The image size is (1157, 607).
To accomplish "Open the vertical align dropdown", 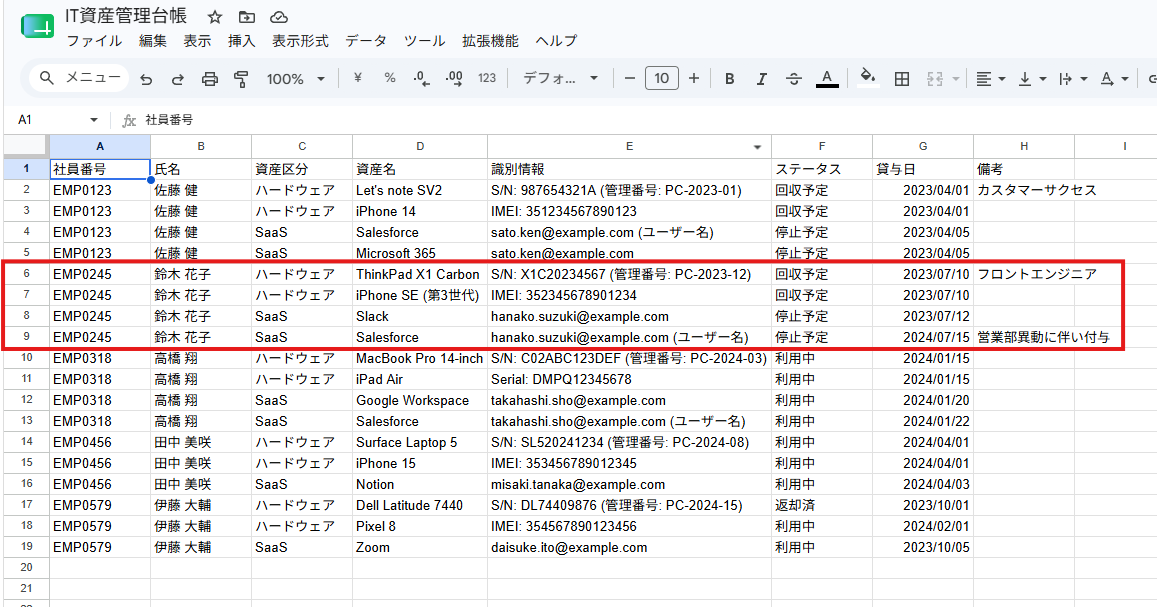I will (x=1032, y=78).
